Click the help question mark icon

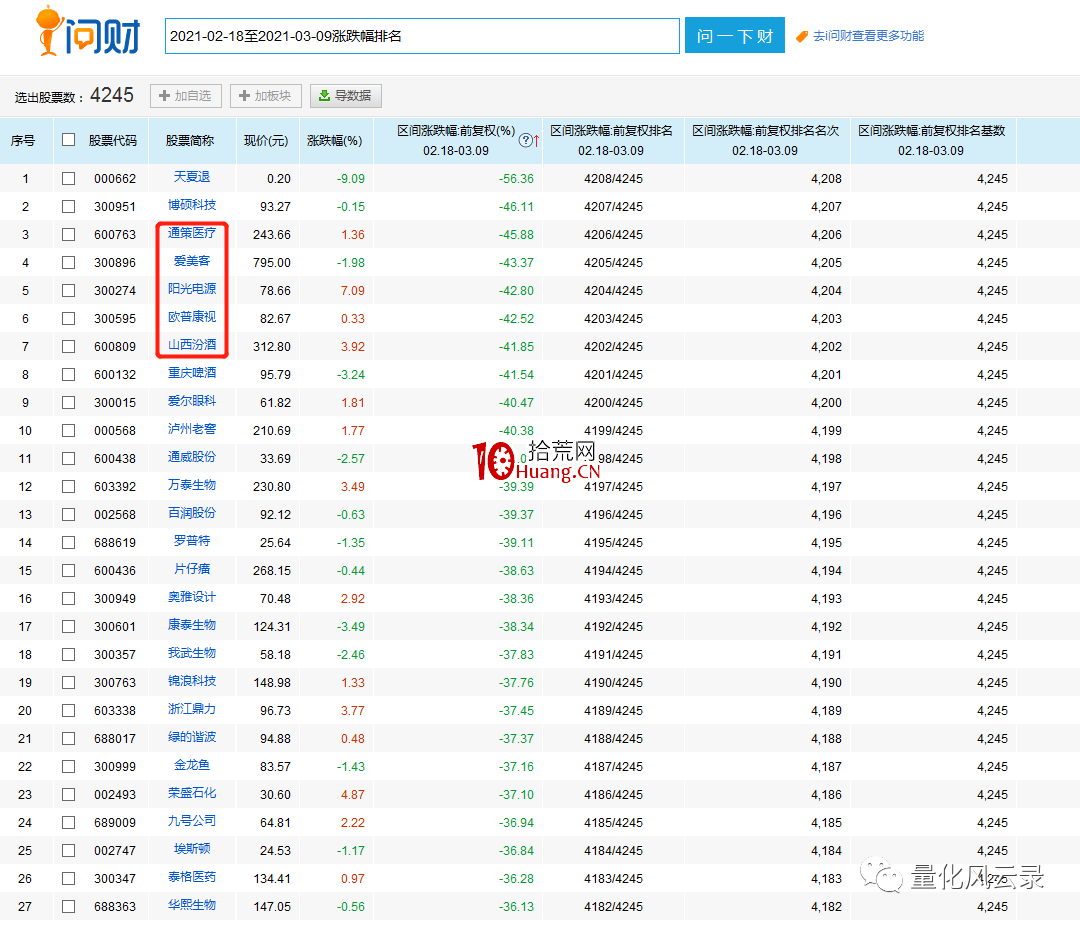click(525, 141)
